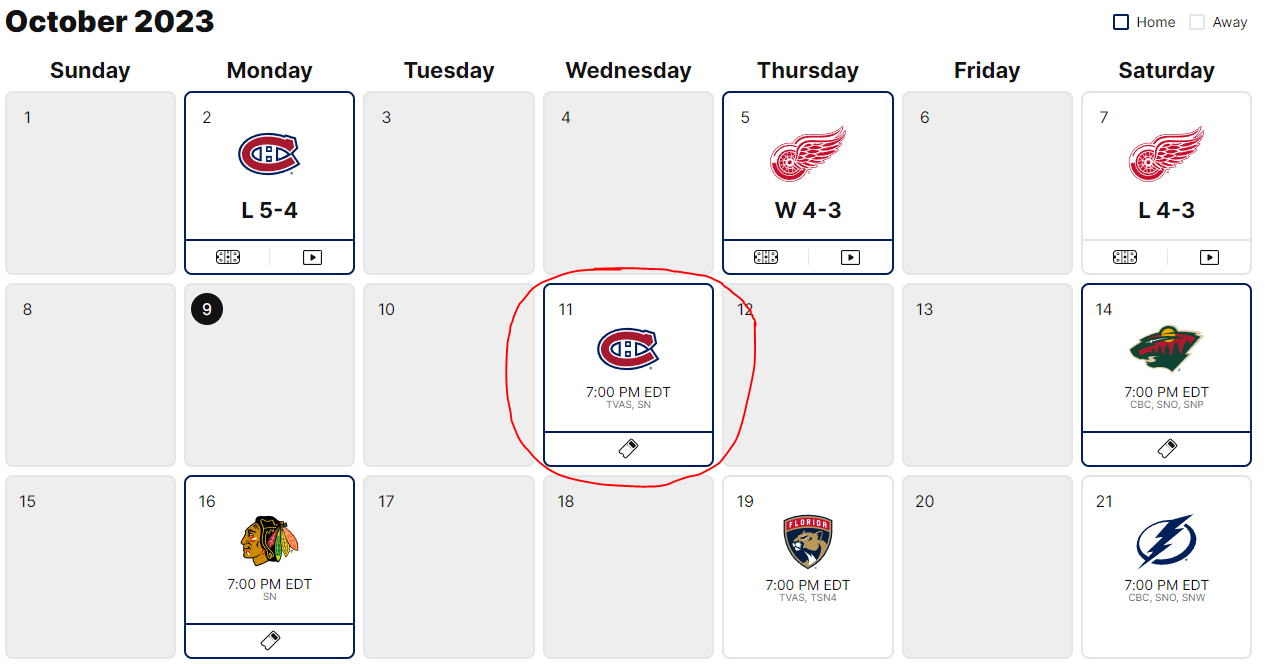1269x664 pixels.
Task: Play video for the October 7 L 4-3 game
Action: click(1209, 257)
